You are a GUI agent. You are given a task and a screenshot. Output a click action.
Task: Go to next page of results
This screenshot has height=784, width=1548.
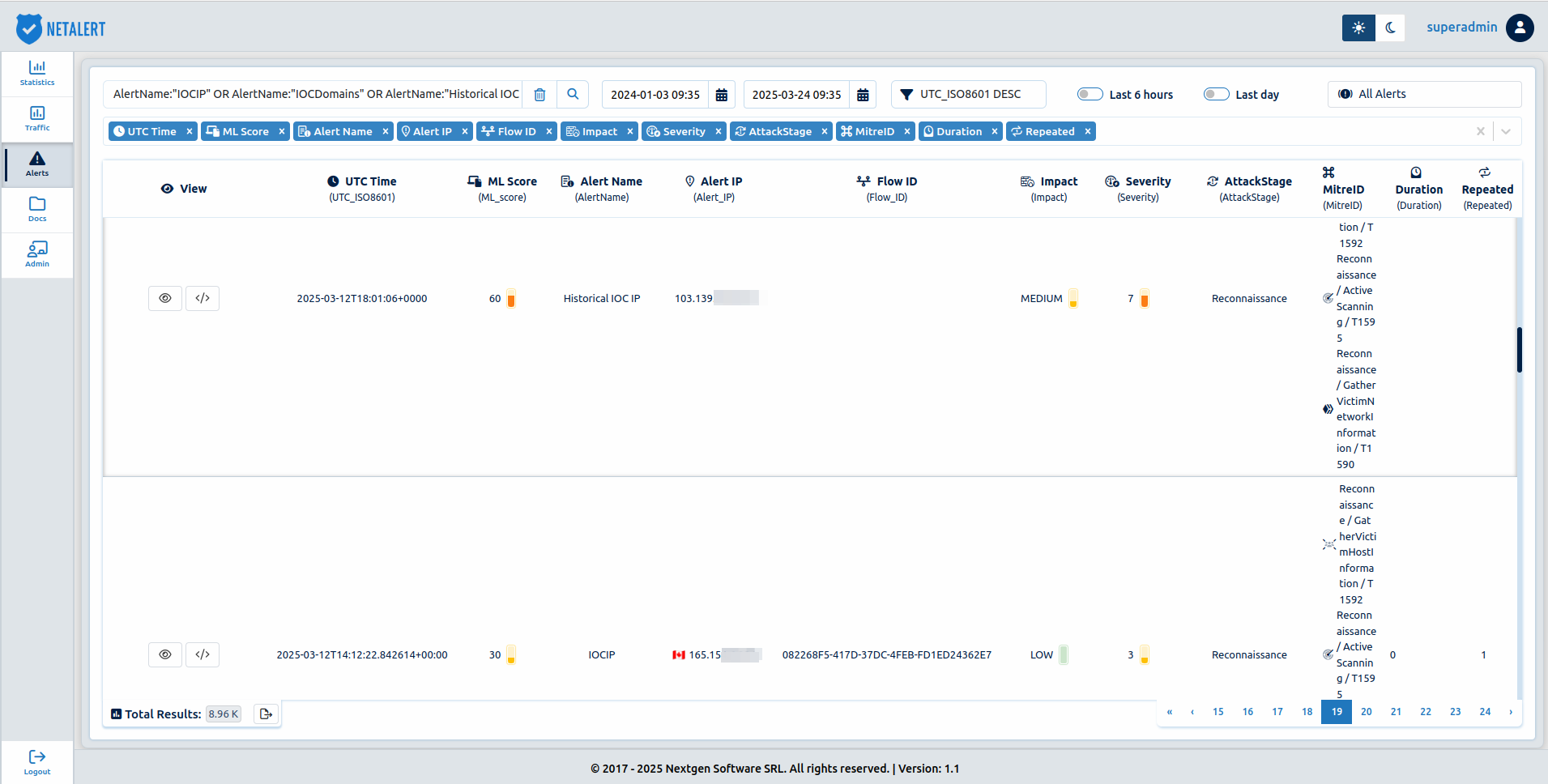pos(1511,712)
